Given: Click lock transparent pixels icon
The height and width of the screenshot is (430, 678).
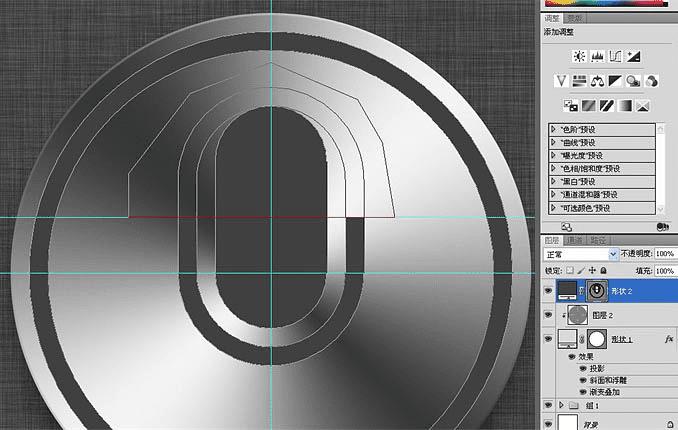Looking at the screenshot, I should [570, 270].
